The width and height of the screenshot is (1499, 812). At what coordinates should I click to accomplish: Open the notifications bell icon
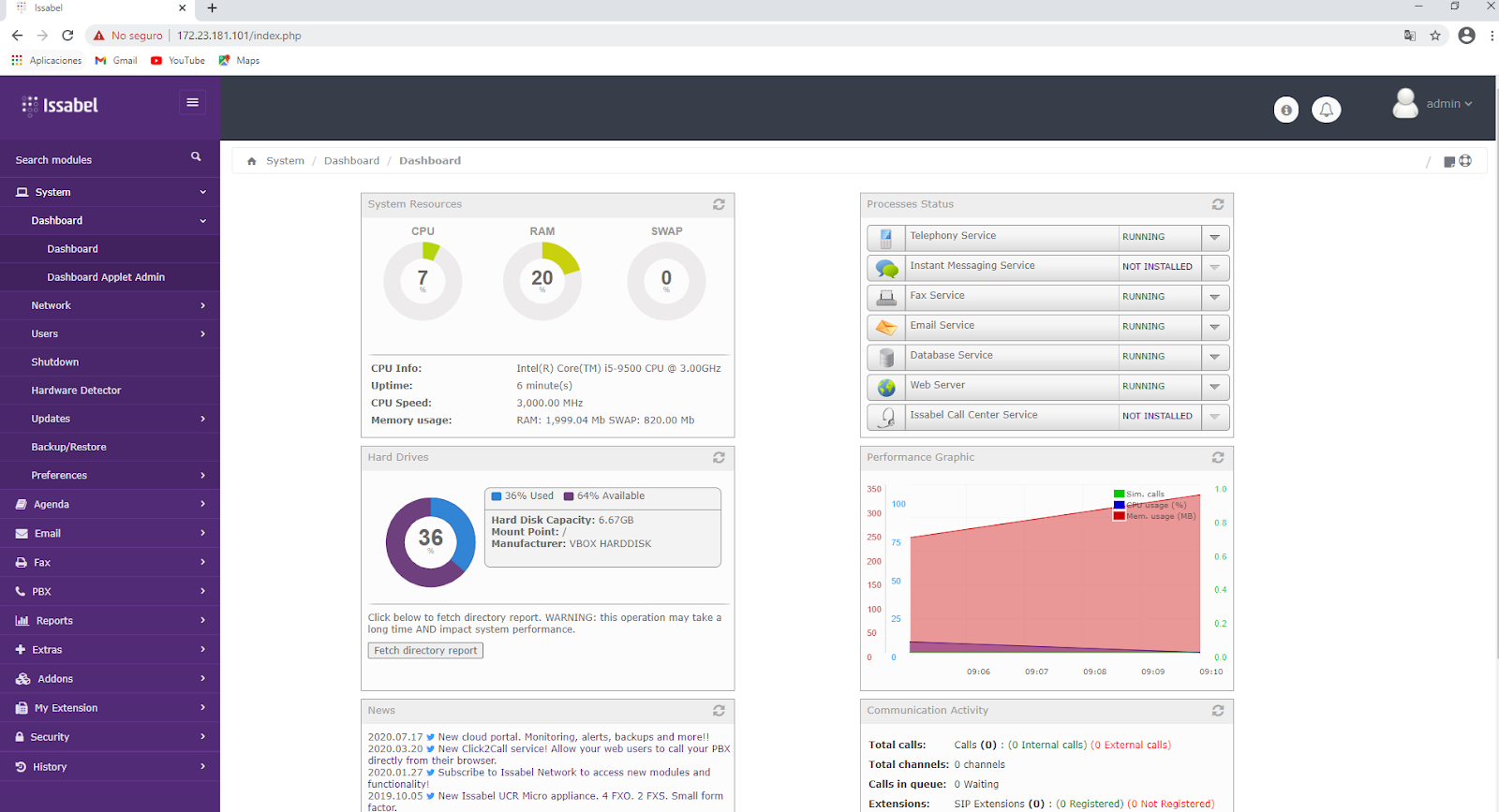pyautogui.click(x=1327, y=110)
